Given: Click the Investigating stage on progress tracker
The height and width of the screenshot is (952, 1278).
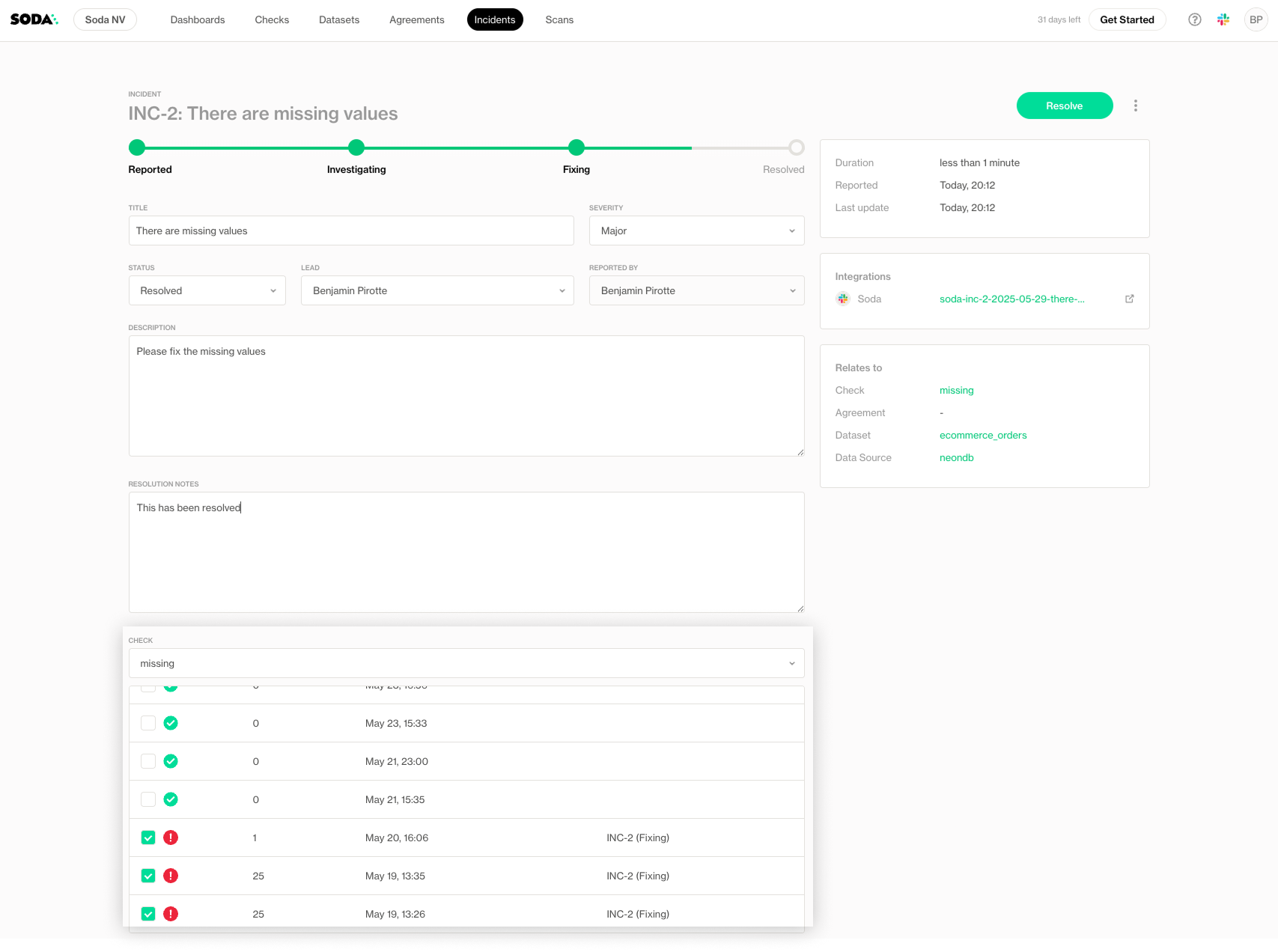Looking at the screenshot, I should pos(356,148).
